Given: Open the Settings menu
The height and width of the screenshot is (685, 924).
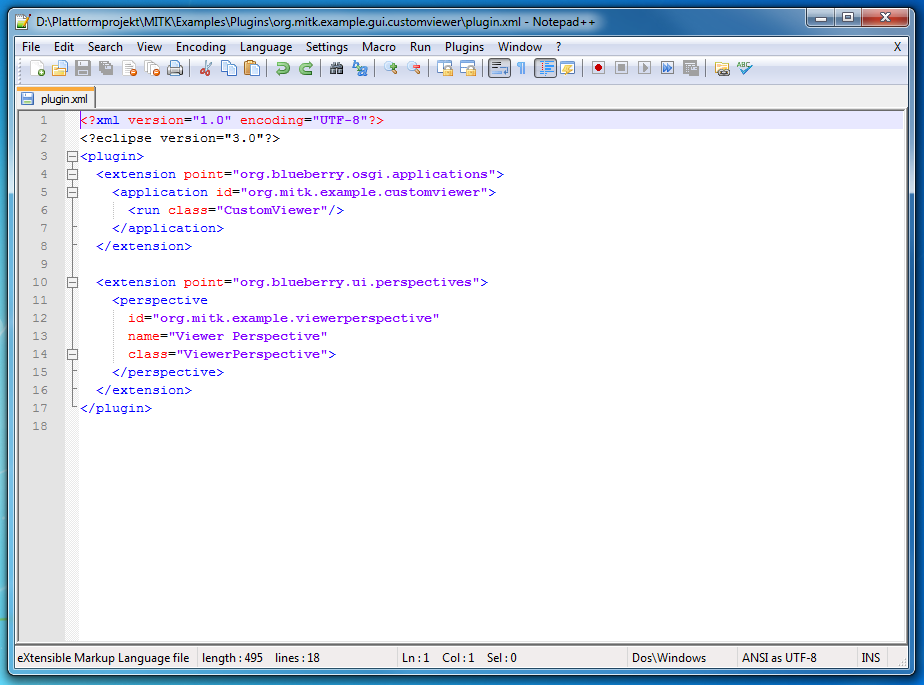Looking at the screenshot, I should (x=326, y=47).
